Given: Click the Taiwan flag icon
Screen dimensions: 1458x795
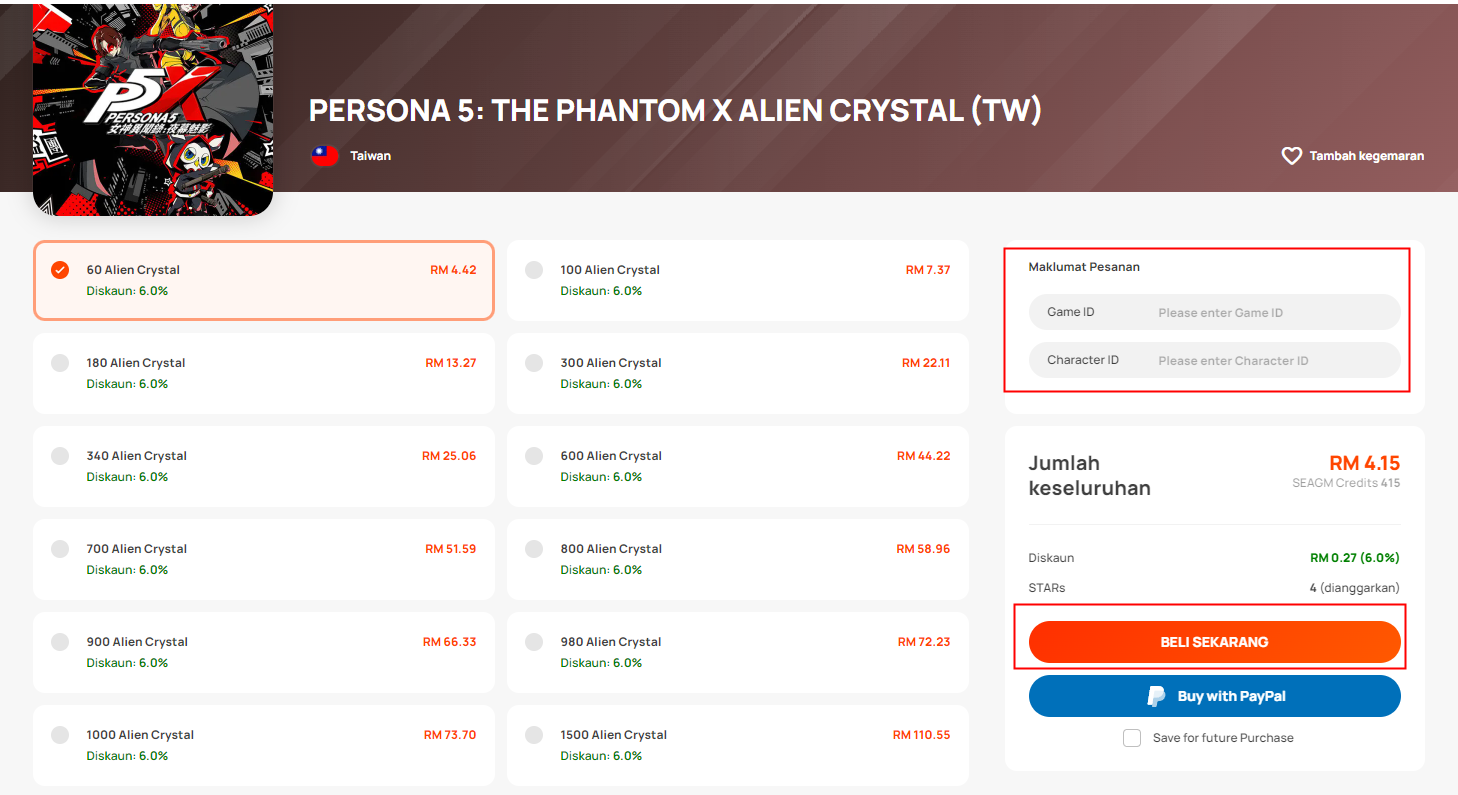Looking at the screenshot, I should pyautogui.click(x=324, y=155).
